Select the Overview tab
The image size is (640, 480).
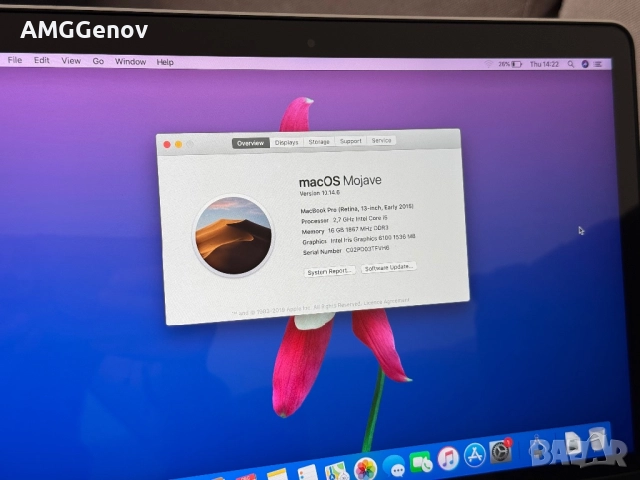[x=251, y=143]
